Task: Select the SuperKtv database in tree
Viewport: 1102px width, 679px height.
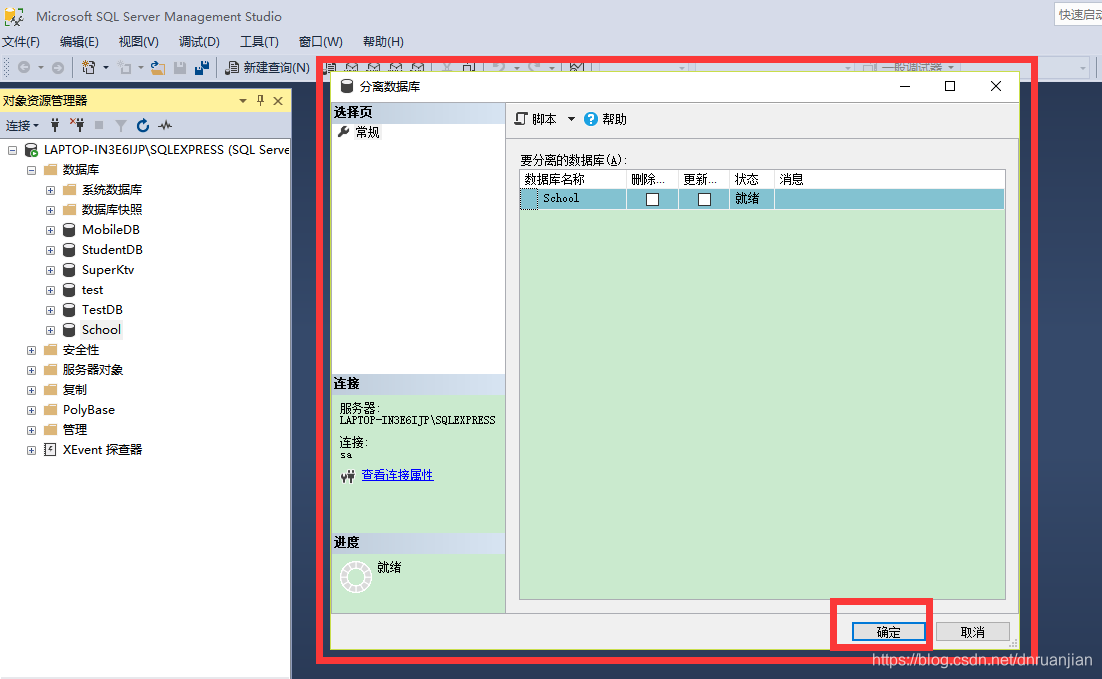Action: (108, 270)
